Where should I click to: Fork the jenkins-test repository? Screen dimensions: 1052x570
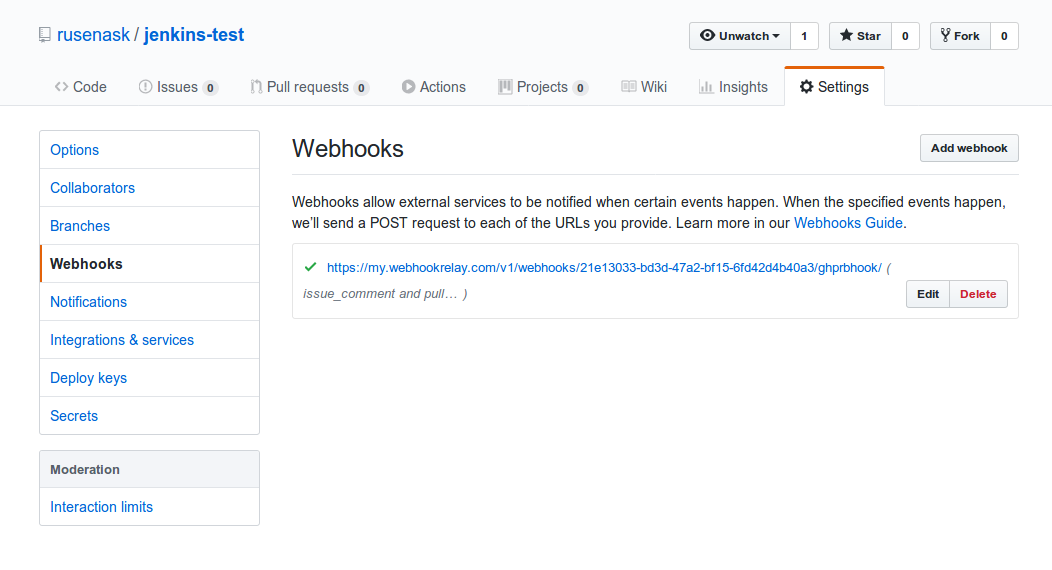960,36
